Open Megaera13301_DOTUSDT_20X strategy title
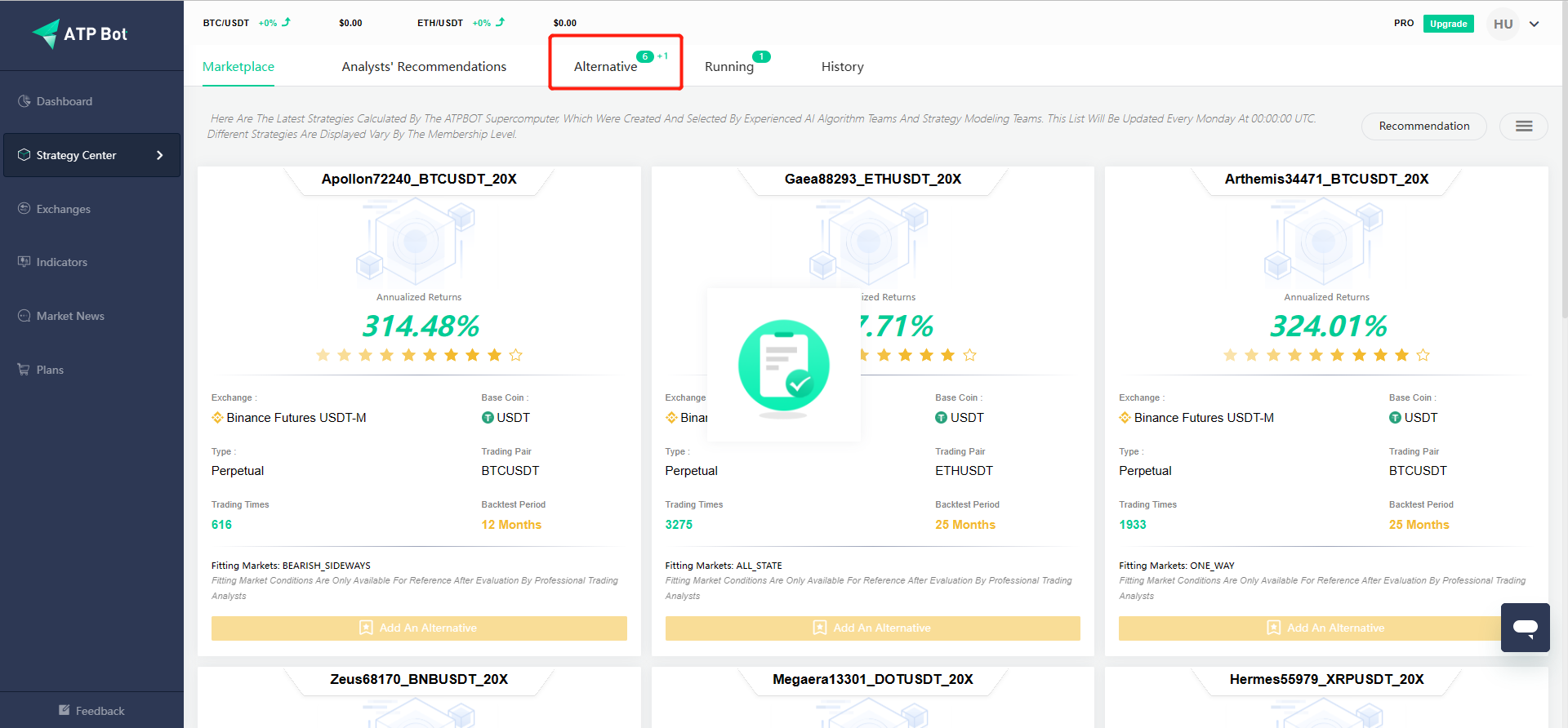The height and width of the screenshot is (728, 1568). (x=873, y=679)
